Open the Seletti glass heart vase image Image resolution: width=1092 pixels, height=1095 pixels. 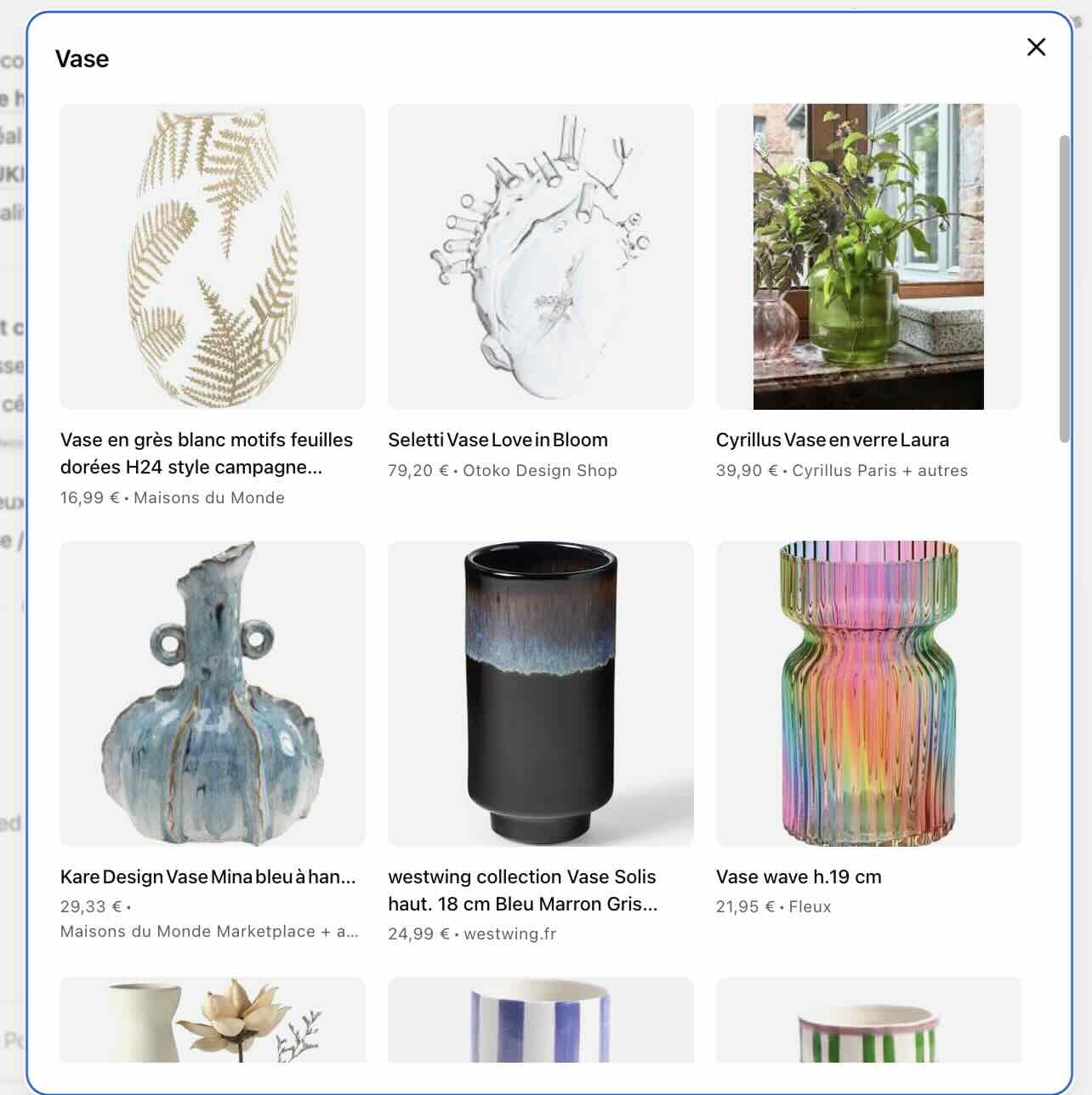(x=541, y=257)
